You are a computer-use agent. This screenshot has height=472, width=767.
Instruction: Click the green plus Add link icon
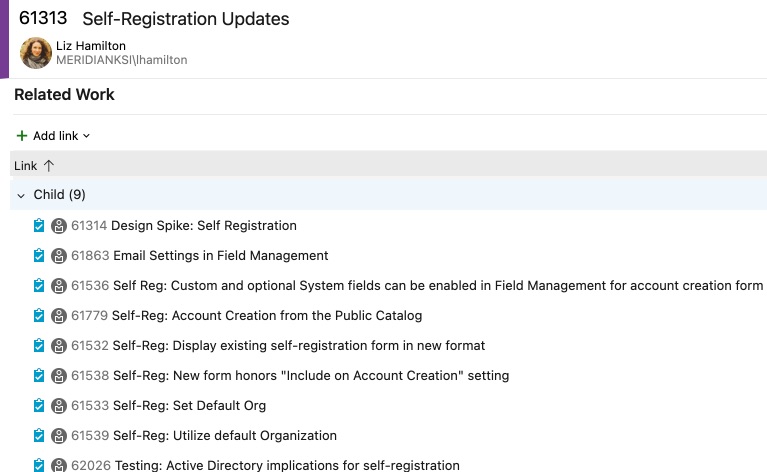[22, 135]
